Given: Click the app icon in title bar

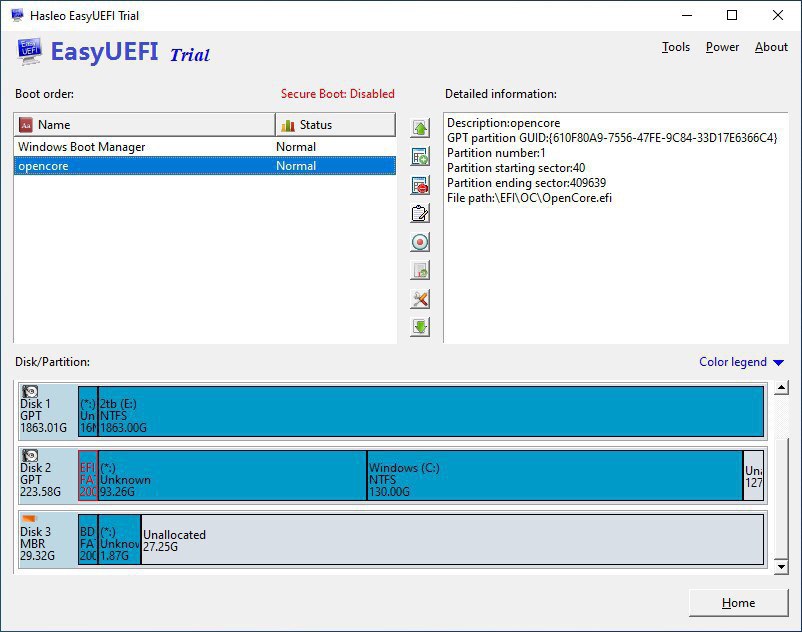Looking at the screenshot, I should pyautogui.click(x=17, y=15).
